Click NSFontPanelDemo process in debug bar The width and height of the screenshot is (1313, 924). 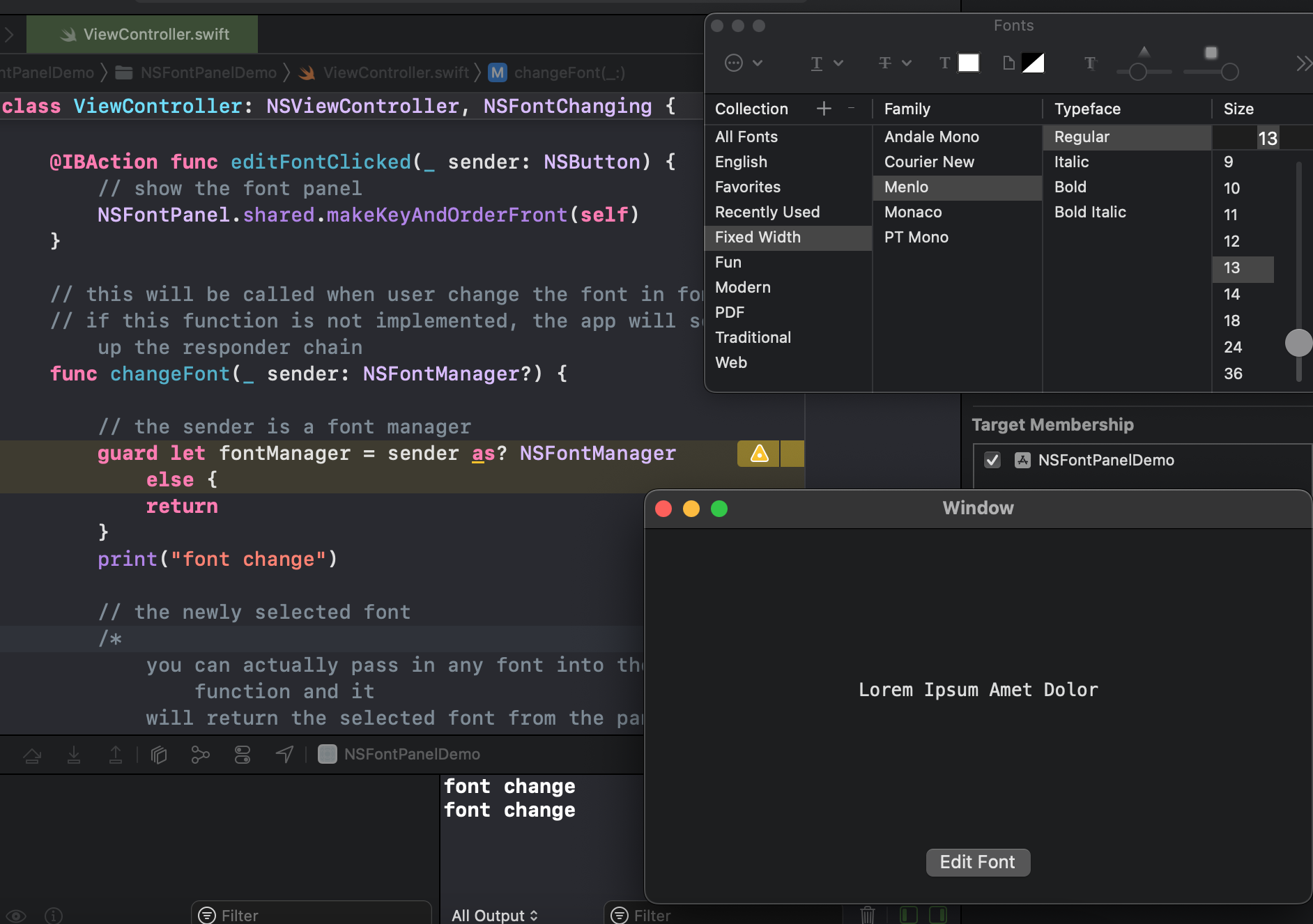point(399,754)
